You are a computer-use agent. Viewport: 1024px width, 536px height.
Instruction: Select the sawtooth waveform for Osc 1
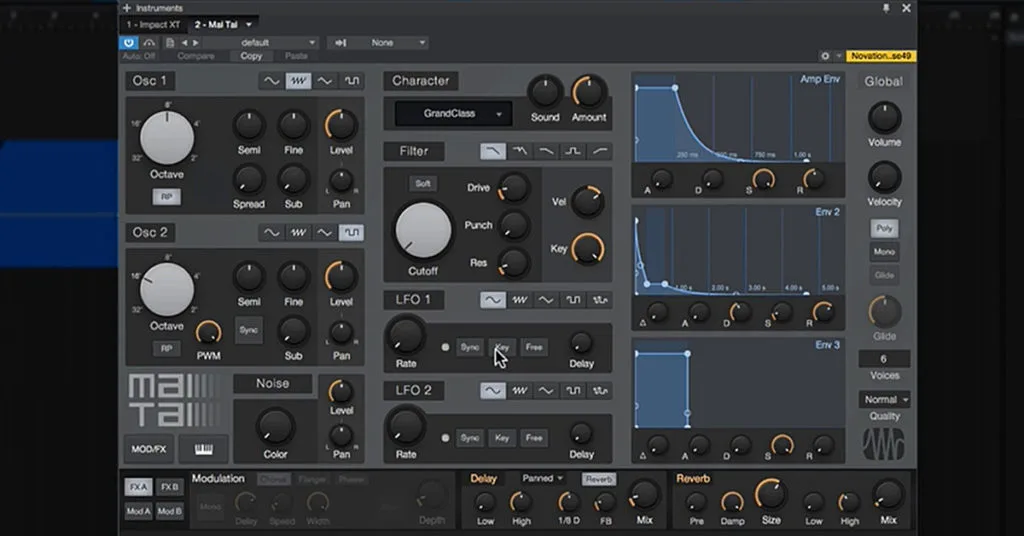298,81
